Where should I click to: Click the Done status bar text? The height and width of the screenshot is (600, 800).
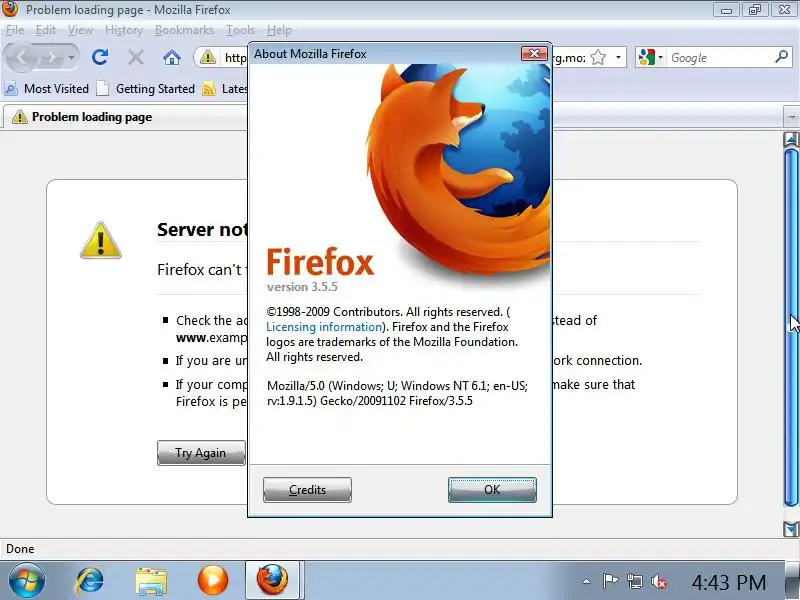tap(20, 549)
